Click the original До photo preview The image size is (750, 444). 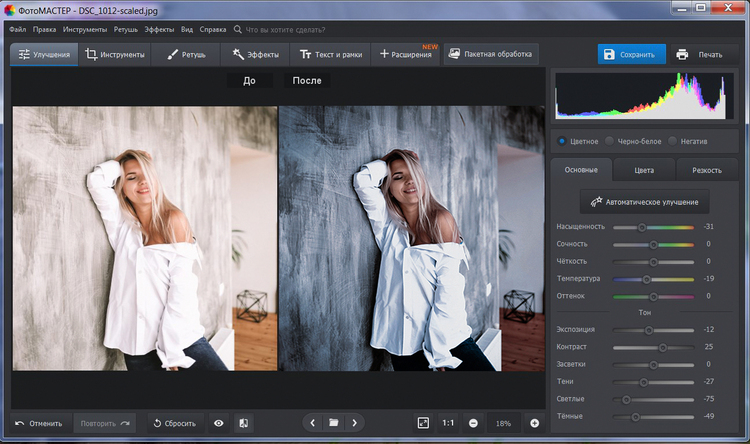tap(145, 238)
